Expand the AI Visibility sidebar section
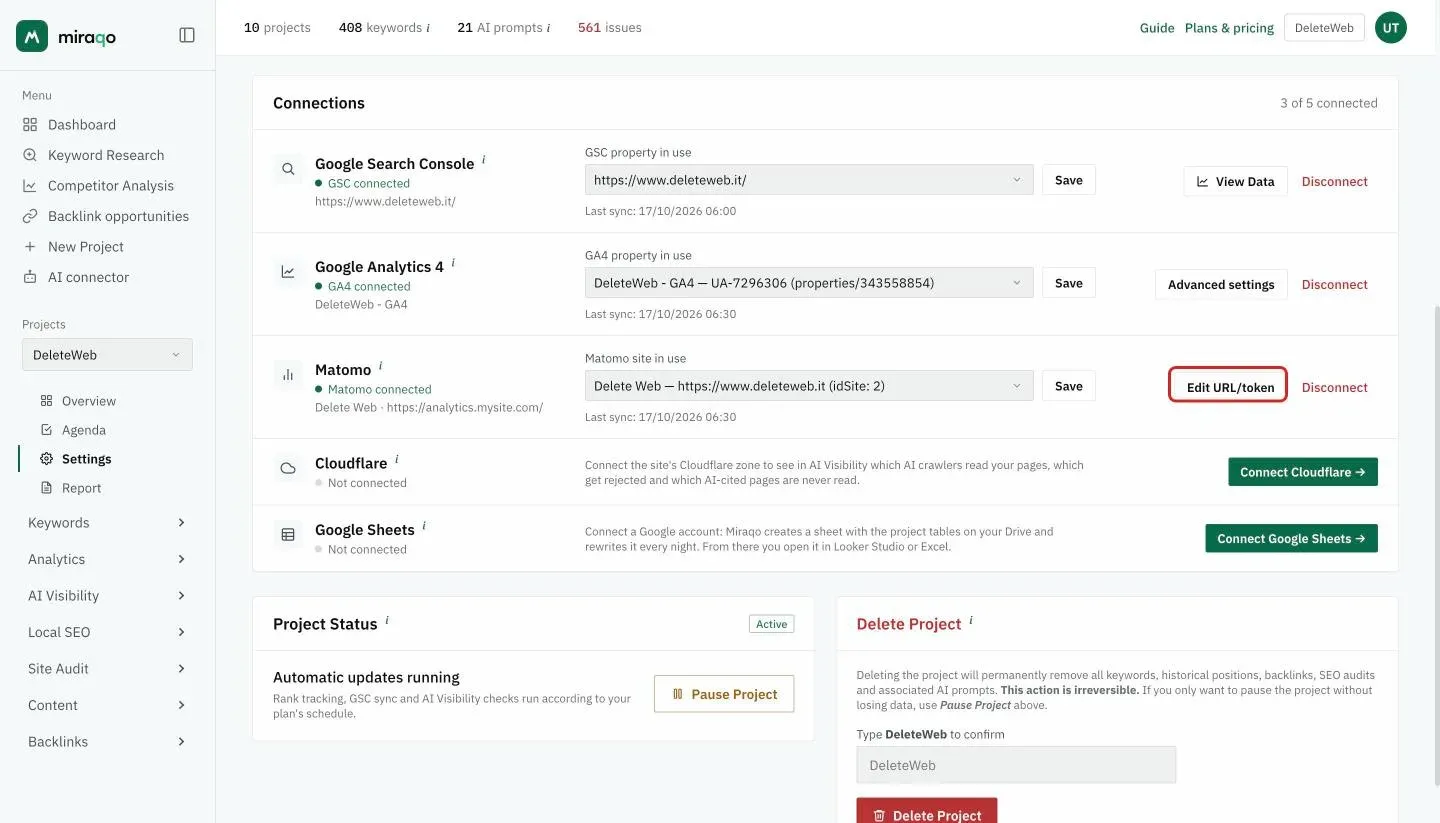The height and width of the screenshot is (823, 1440). click(x=107, y=596)
